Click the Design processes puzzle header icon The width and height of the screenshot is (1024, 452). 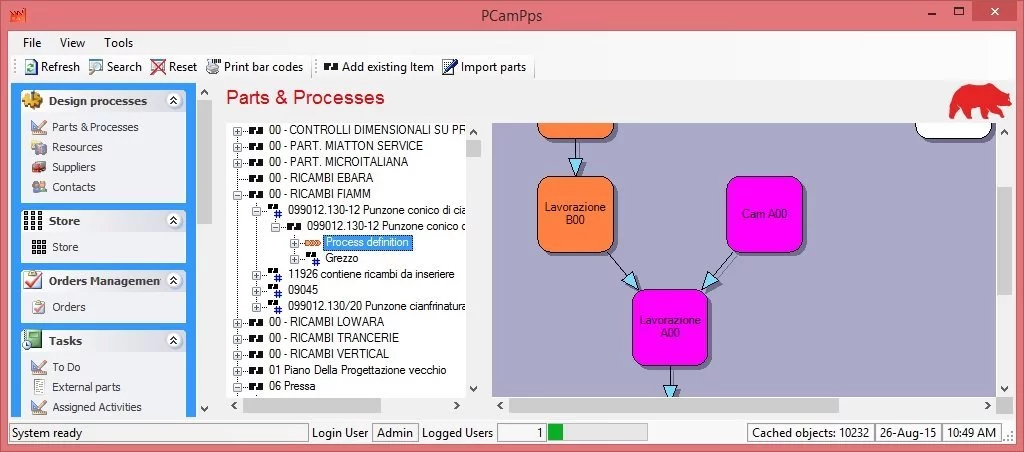pyautogui.click(x=32, y=100)
